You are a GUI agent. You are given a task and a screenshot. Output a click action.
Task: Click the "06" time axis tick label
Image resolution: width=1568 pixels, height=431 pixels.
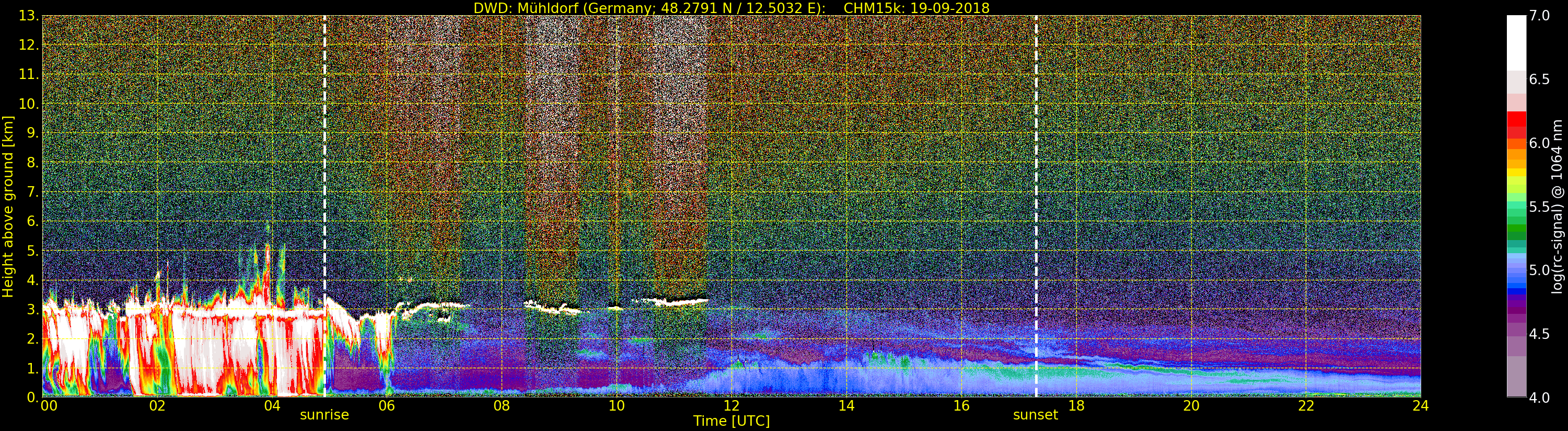click(x=387, y=406)
